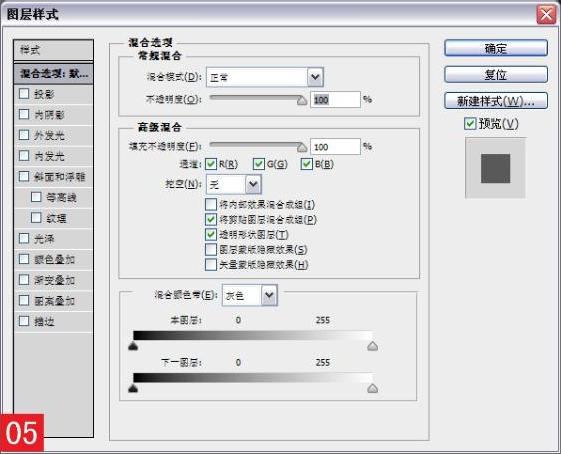The width and height of the screenshot is (561, 454).
Task: Enable the 描边 stroke checkbox
Action: coord(24,321)
